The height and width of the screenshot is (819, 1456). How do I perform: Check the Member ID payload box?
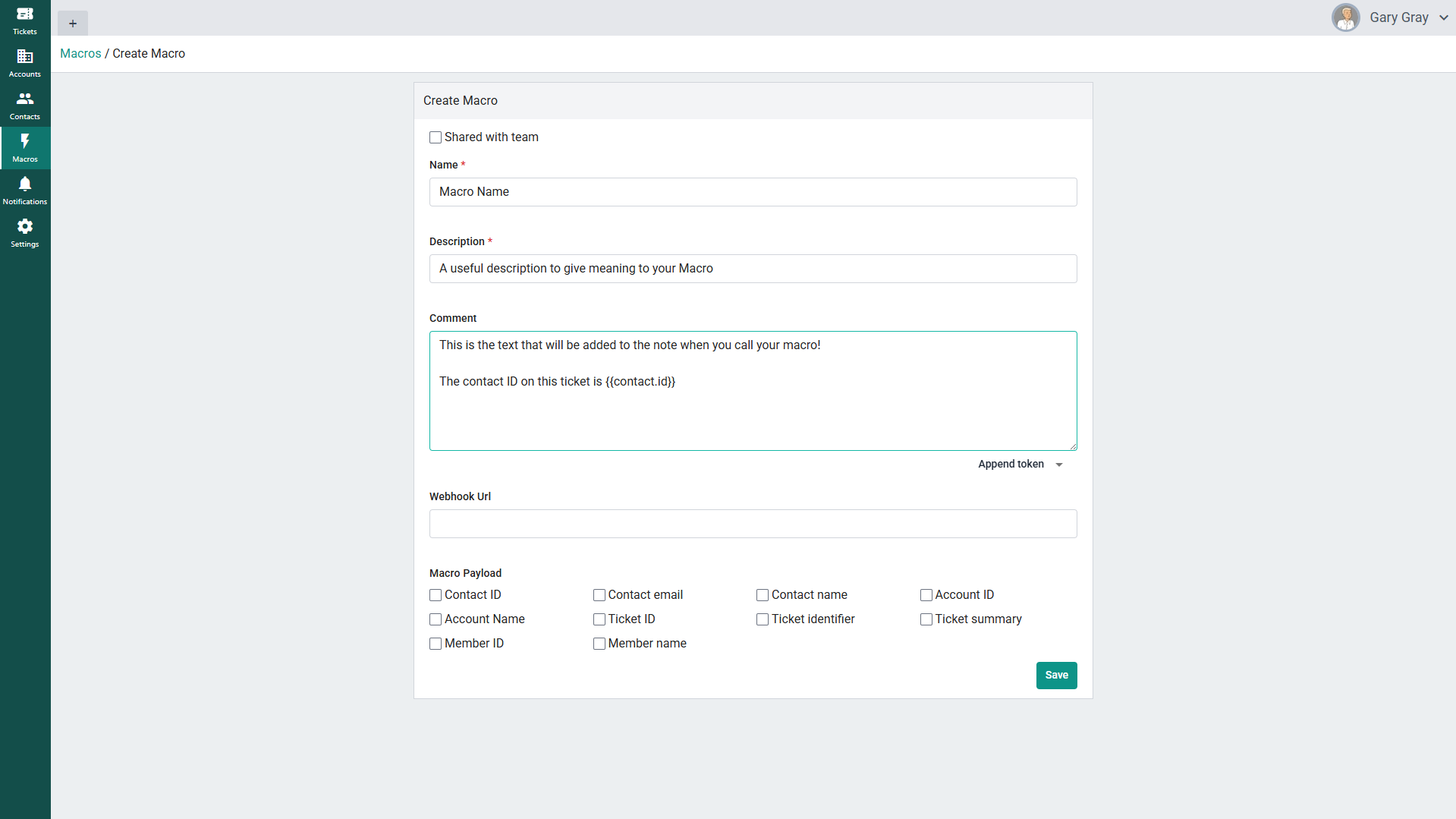(436, 644)
